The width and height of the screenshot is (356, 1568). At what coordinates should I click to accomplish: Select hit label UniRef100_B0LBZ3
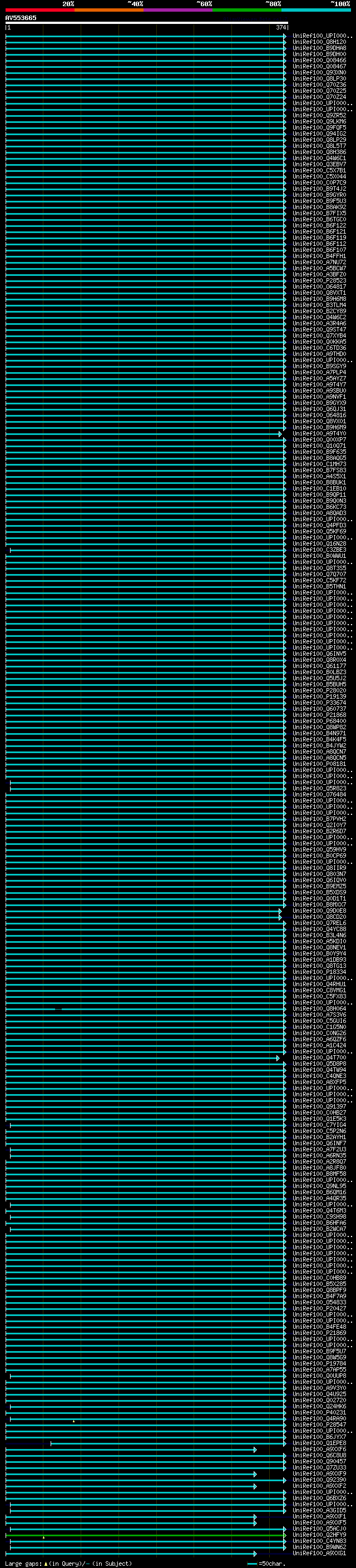(319, 672)
